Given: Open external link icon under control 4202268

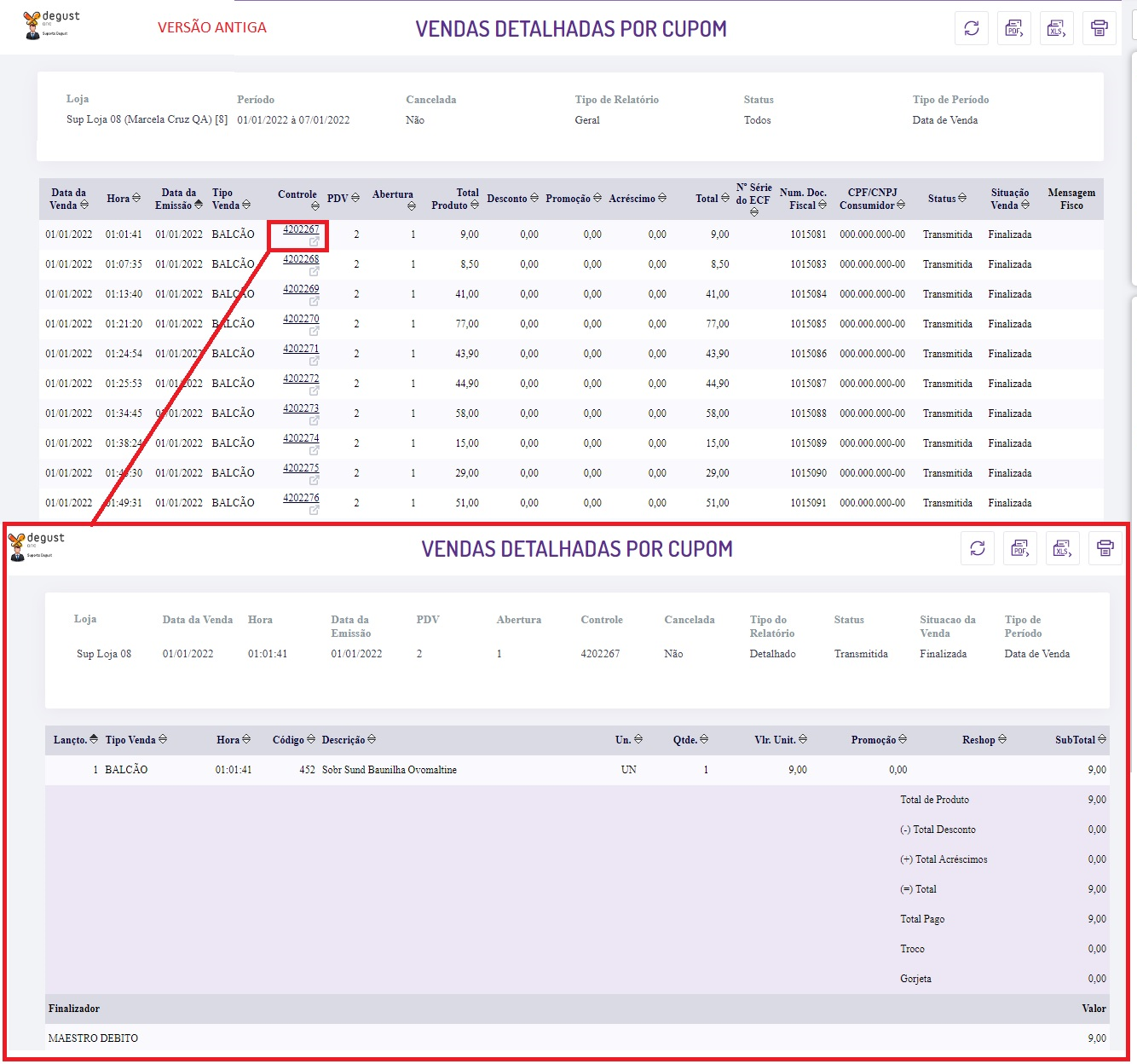Looking at the screenshot, I should (314, 272).
